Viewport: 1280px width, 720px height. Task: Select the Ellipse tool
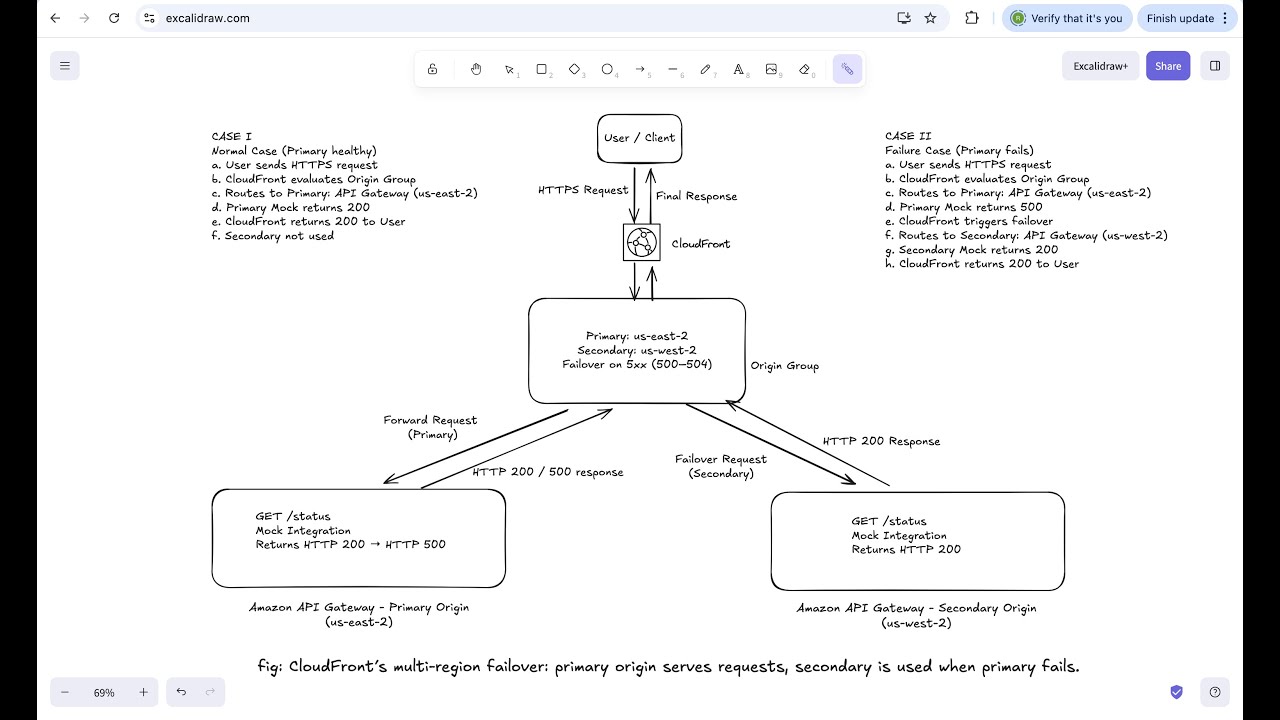coord(607,69)
